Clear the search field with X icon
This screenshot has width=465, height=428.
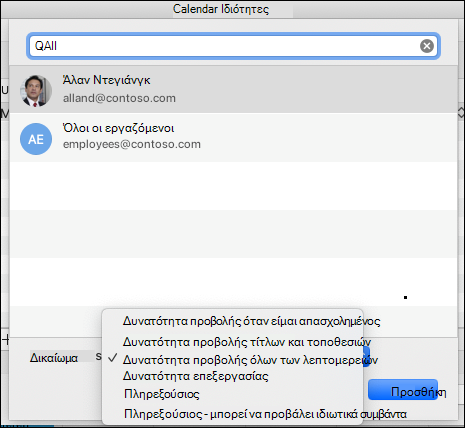click(x=427, y=46)
